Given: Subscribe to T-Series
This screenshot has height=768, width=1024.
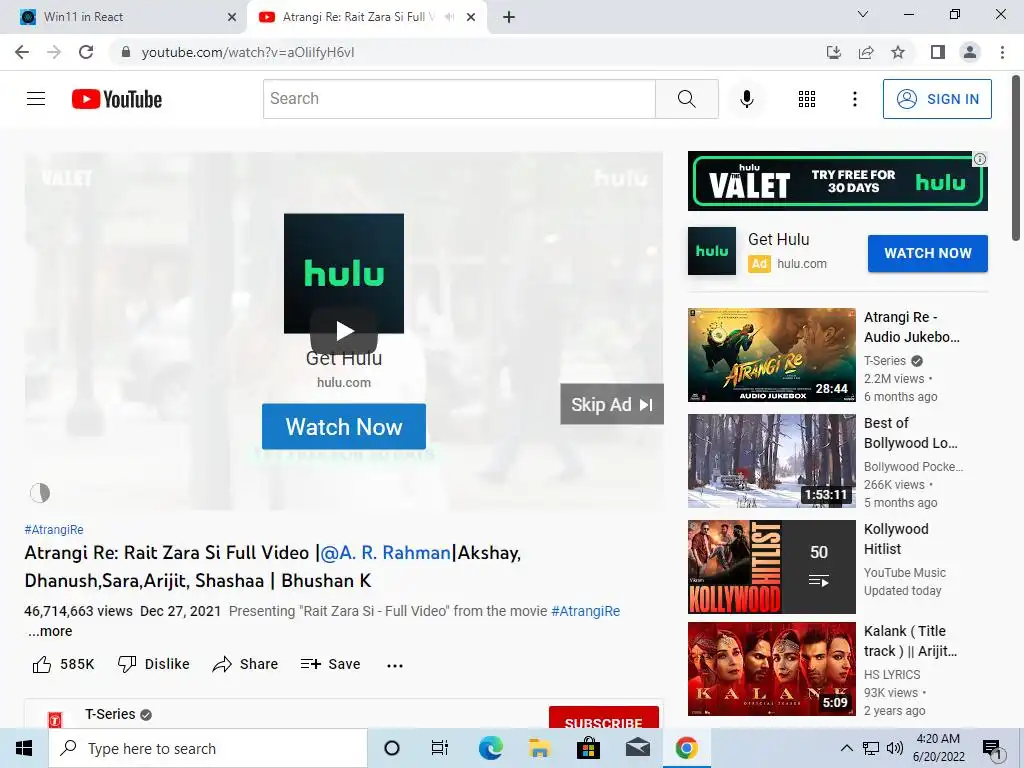Looking at the screenshot, I should tap(603, 718).
